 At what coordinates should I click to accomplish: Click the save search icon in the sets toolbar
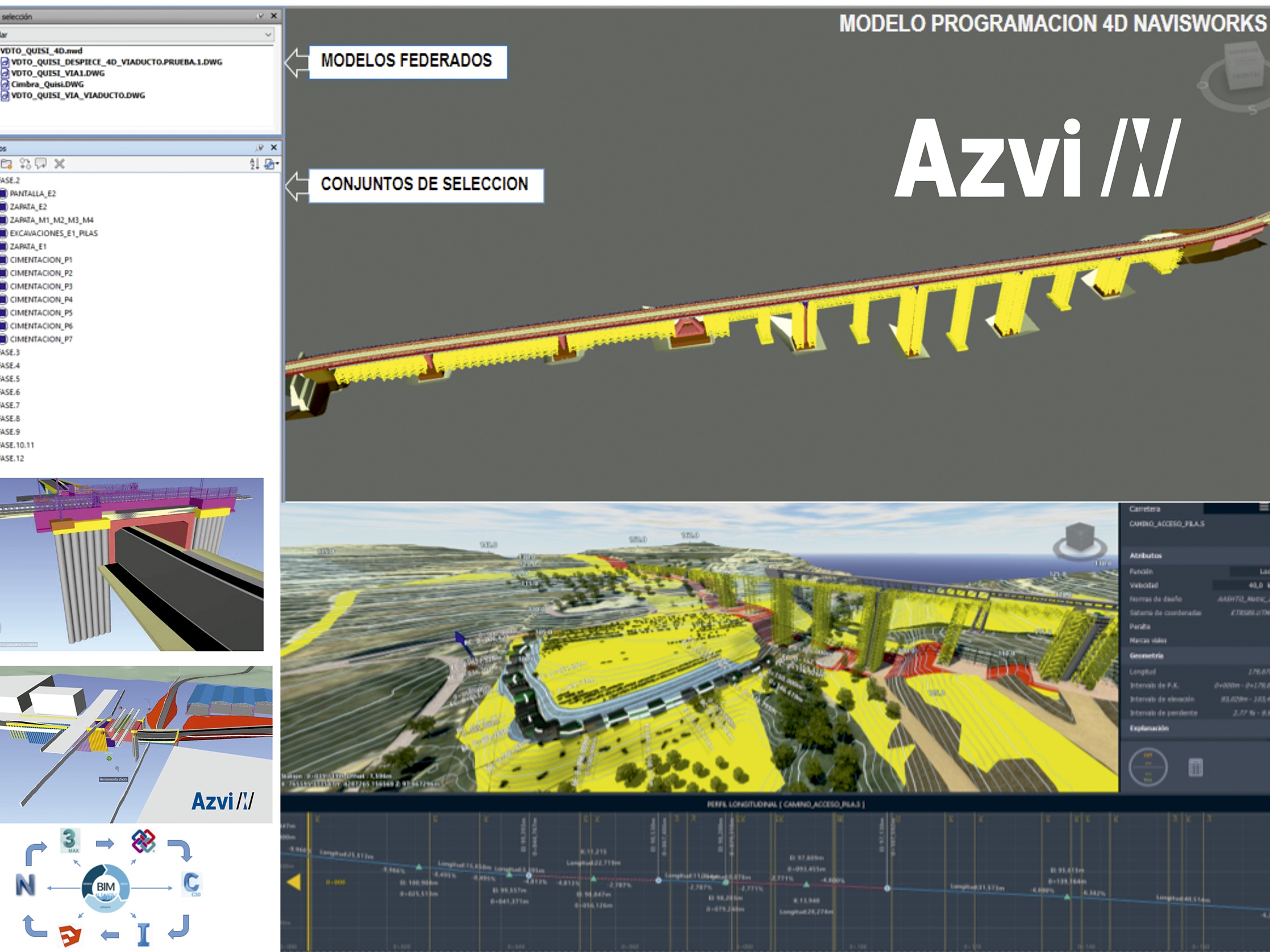coord(24,164)
